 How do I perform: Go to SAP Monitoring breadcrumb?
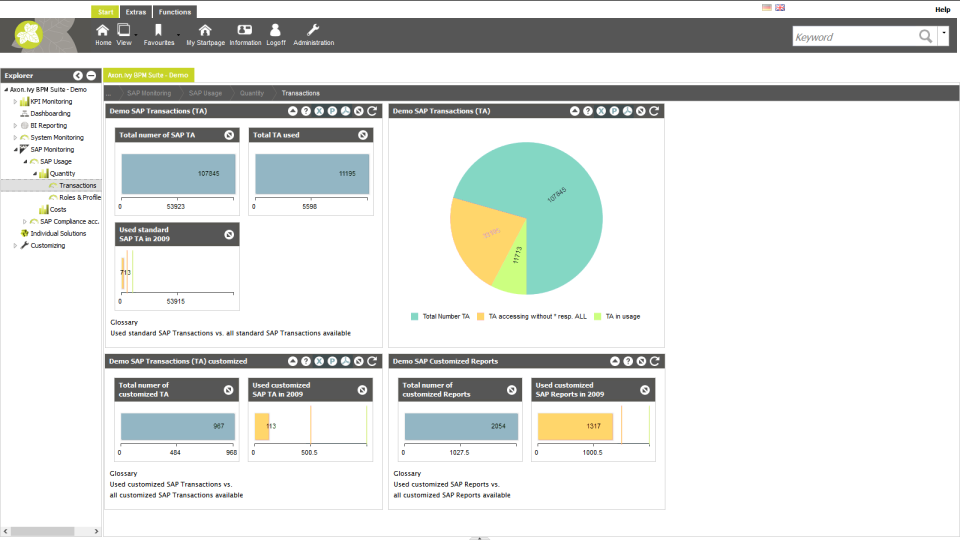click(149, 93)
